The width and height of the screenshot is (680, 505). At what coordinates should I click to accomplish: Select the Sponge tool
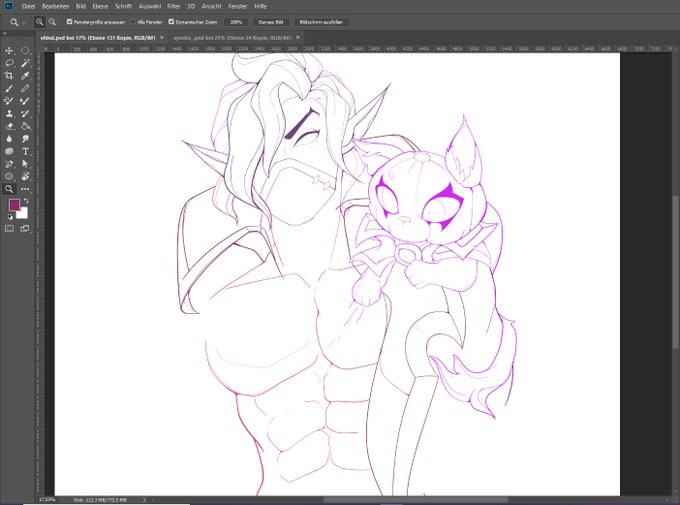pyautogui.click(x=9, y=151)
